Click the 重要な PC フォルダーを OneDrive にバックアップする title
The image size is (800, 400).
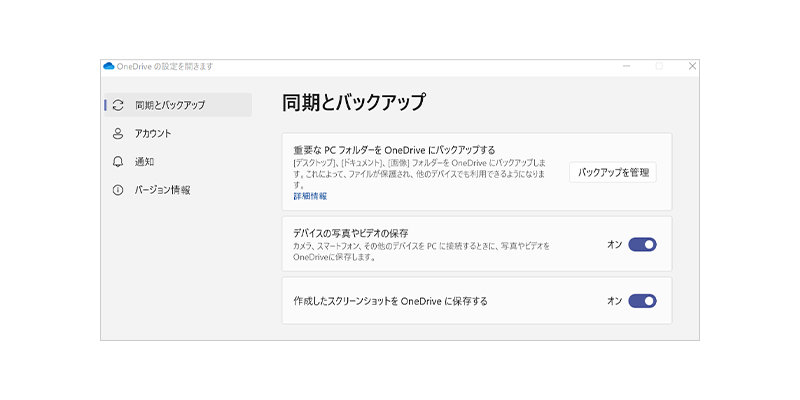click(394, 150)
